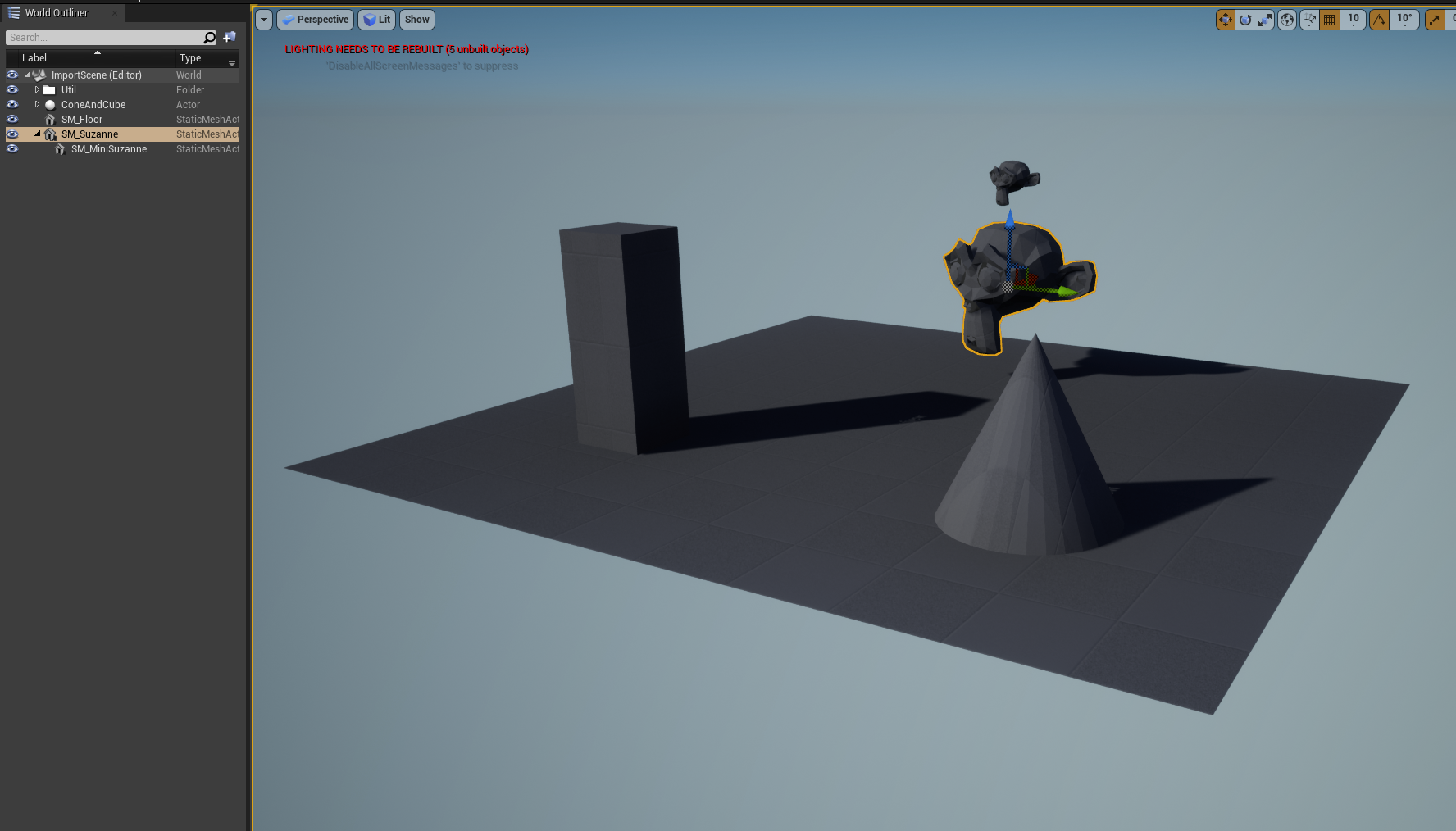1456x831 pixels.
Task: Open rotation snap 10° dropdown
Action: 1405,20
